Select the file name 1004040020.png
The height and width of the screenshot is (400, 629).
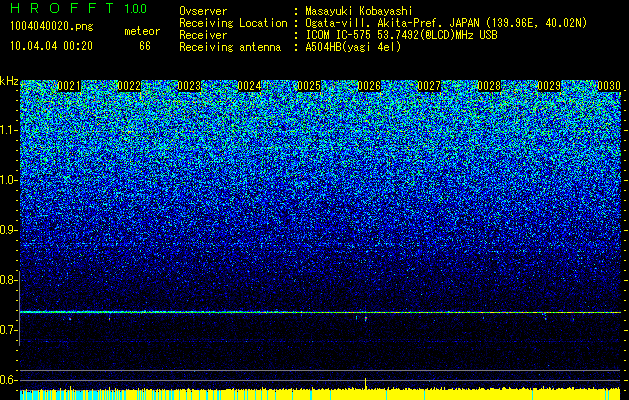[x=52, y=27]
